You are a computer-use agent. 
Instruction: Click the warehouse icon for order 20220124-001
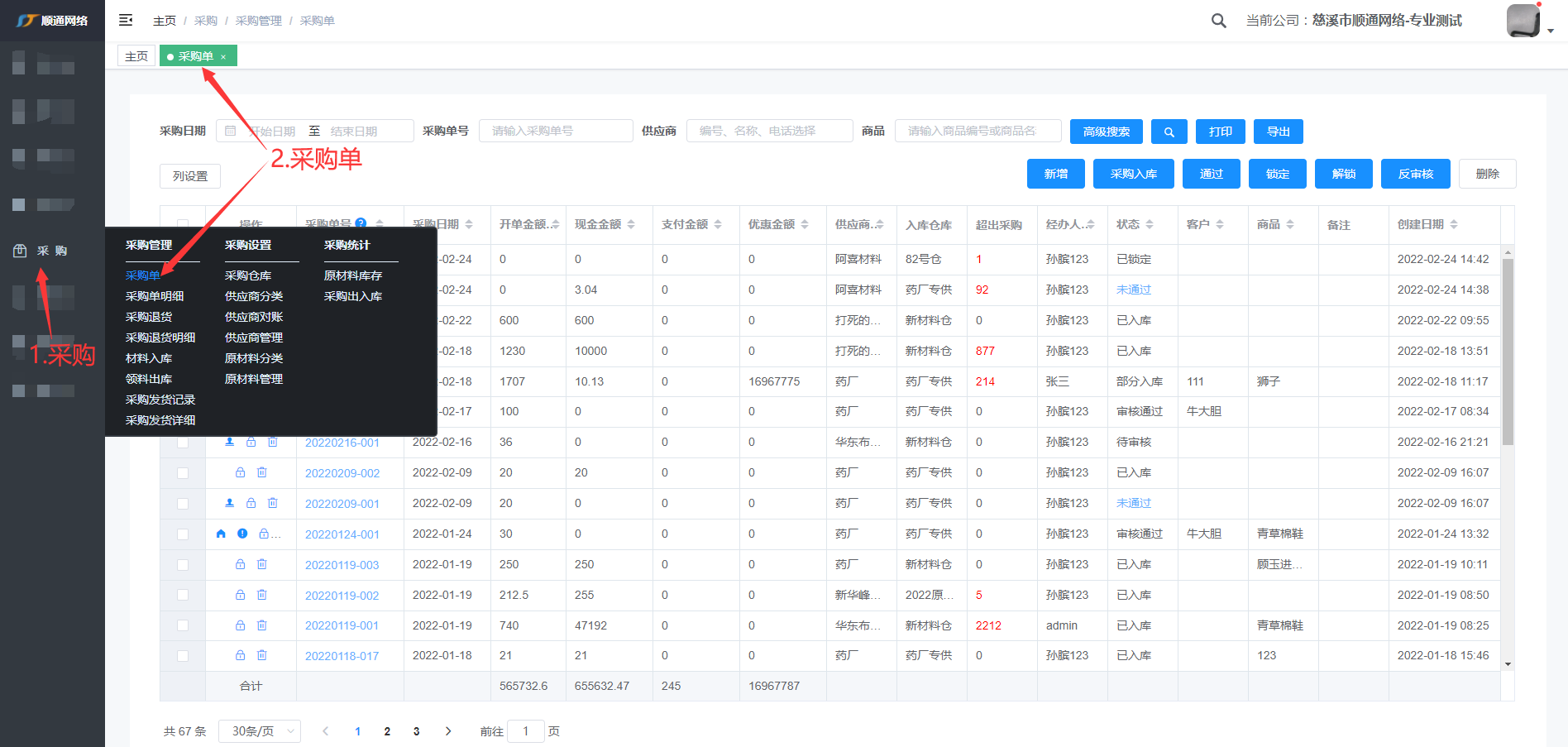[221, 534]
